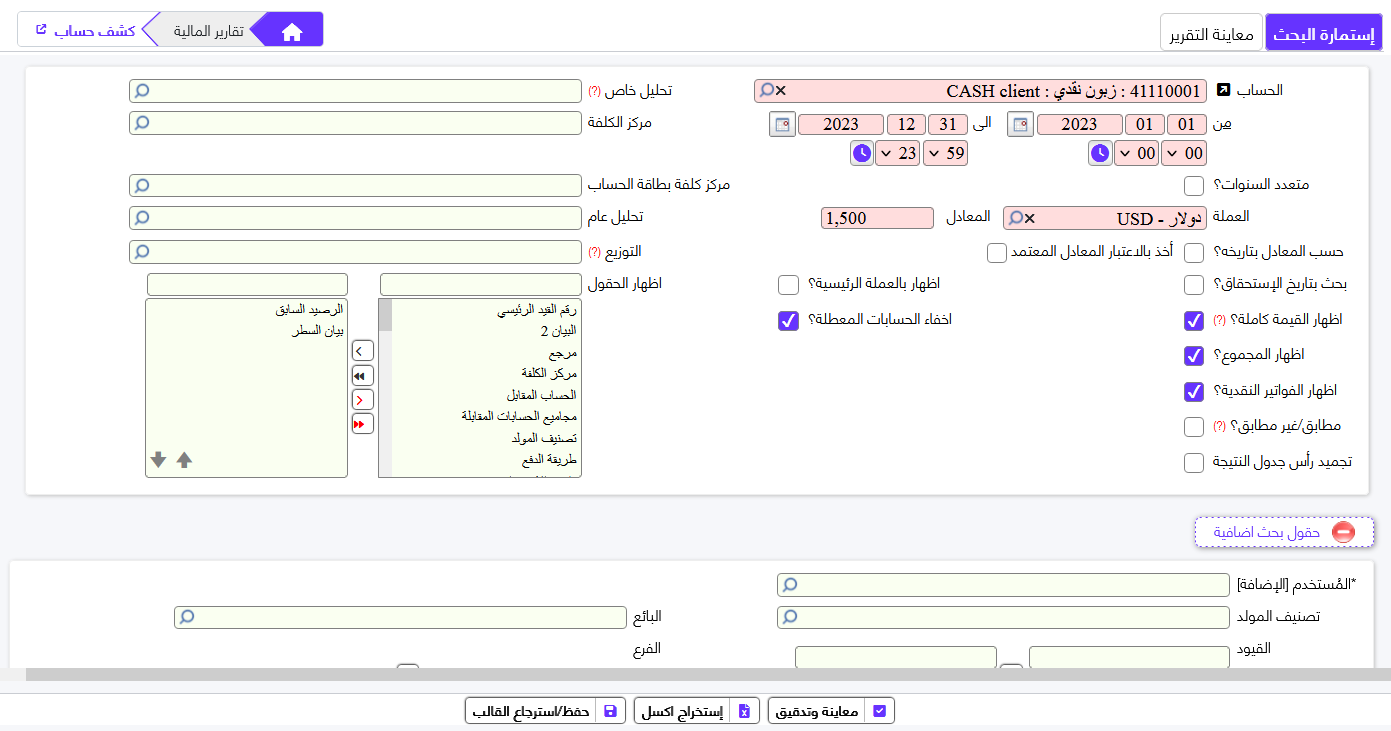The height and width of the screenshot is (731, 1391).
Task: Move selected field down with down arrow
Action: [x=158, y=460]
